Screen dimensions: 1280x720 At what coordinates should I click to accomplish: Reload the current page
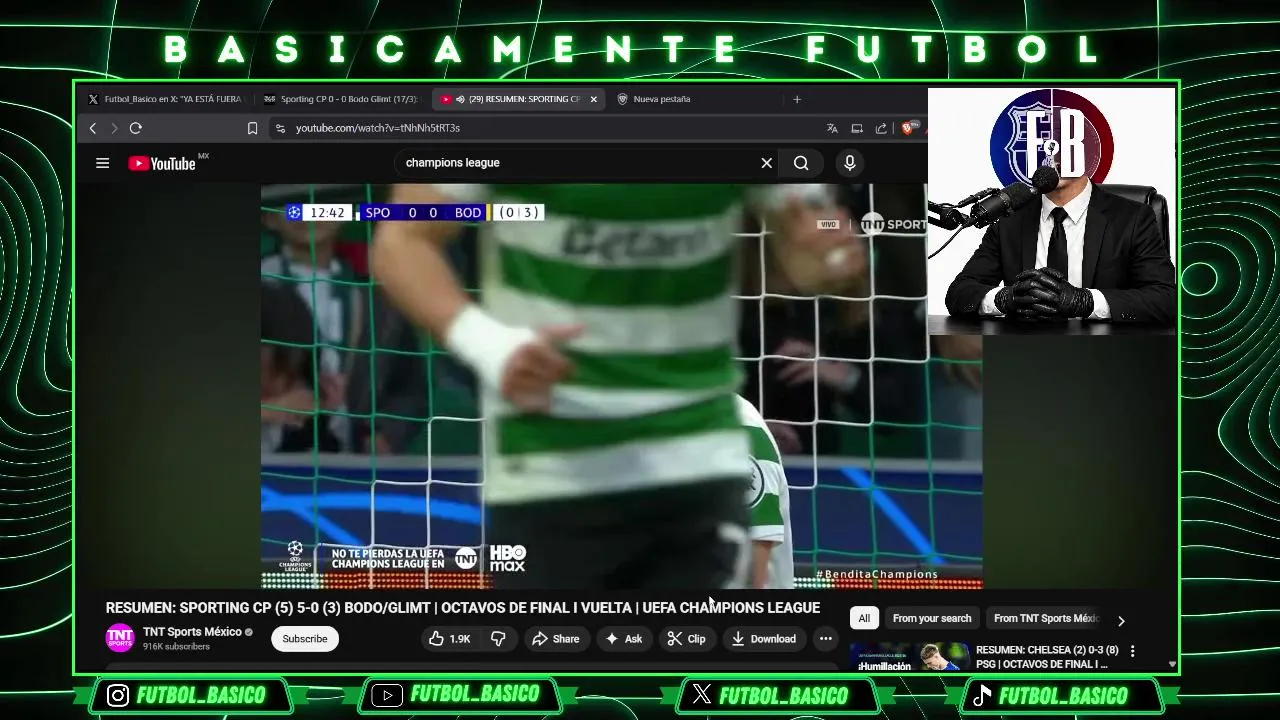(x=136, y=128)
